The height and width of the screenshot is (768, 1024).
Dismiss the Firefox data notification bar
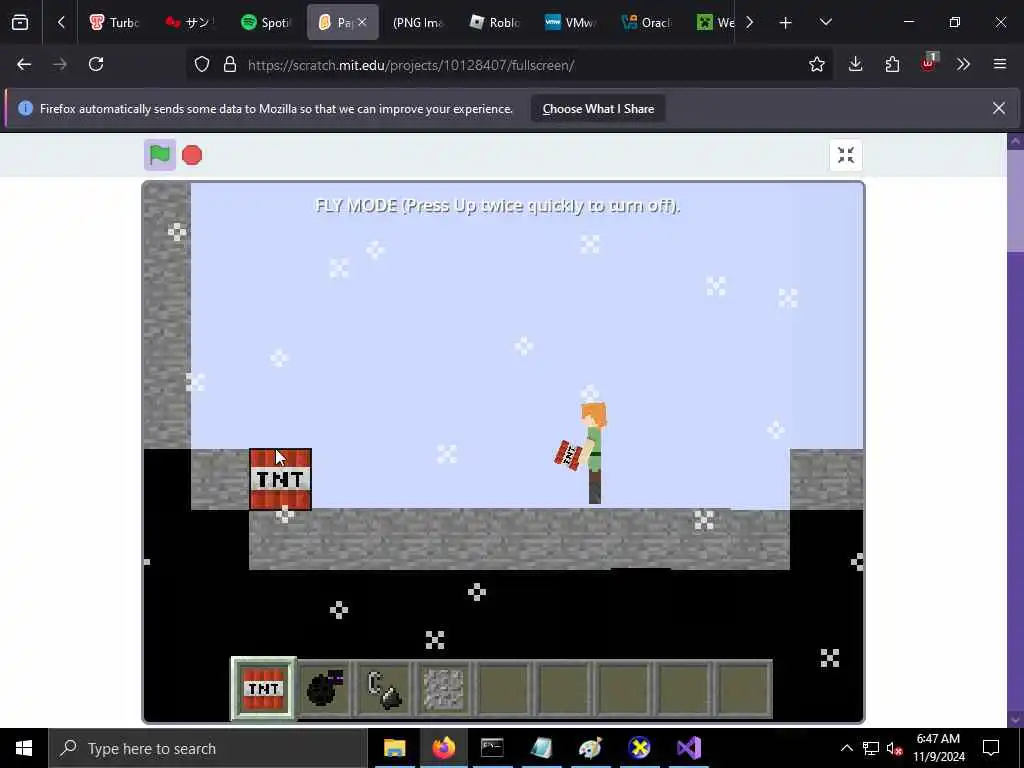coord(999,108)
